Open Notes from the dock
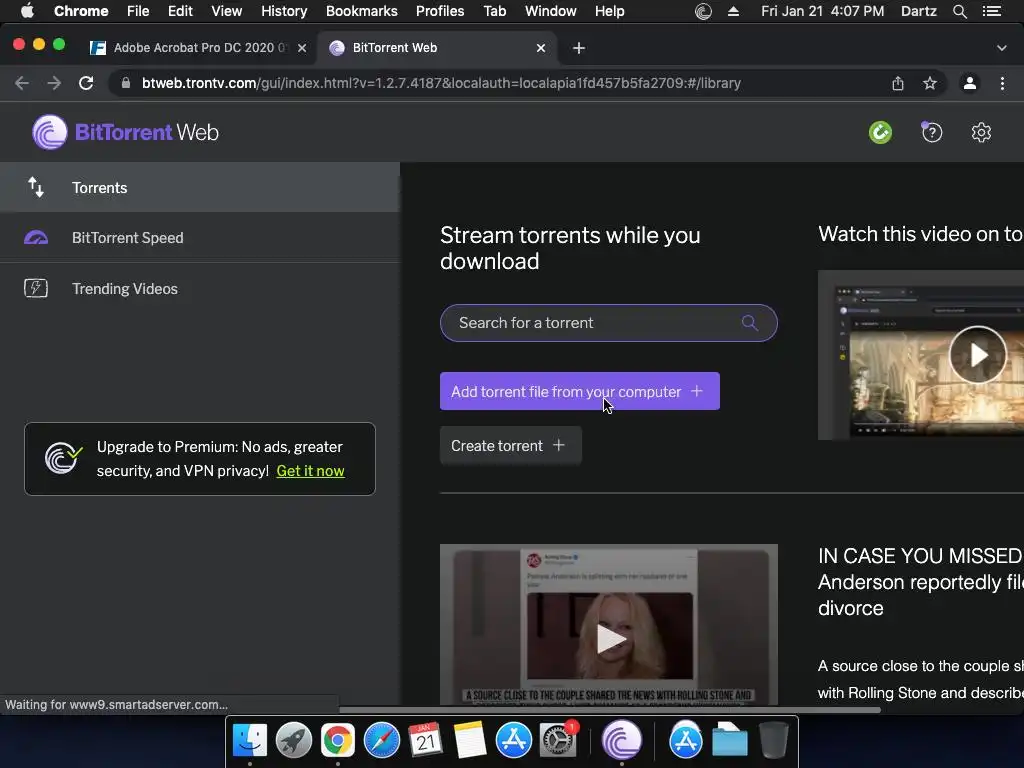The height and width of the screenshot is (768, 1024). tap(470, 740)
